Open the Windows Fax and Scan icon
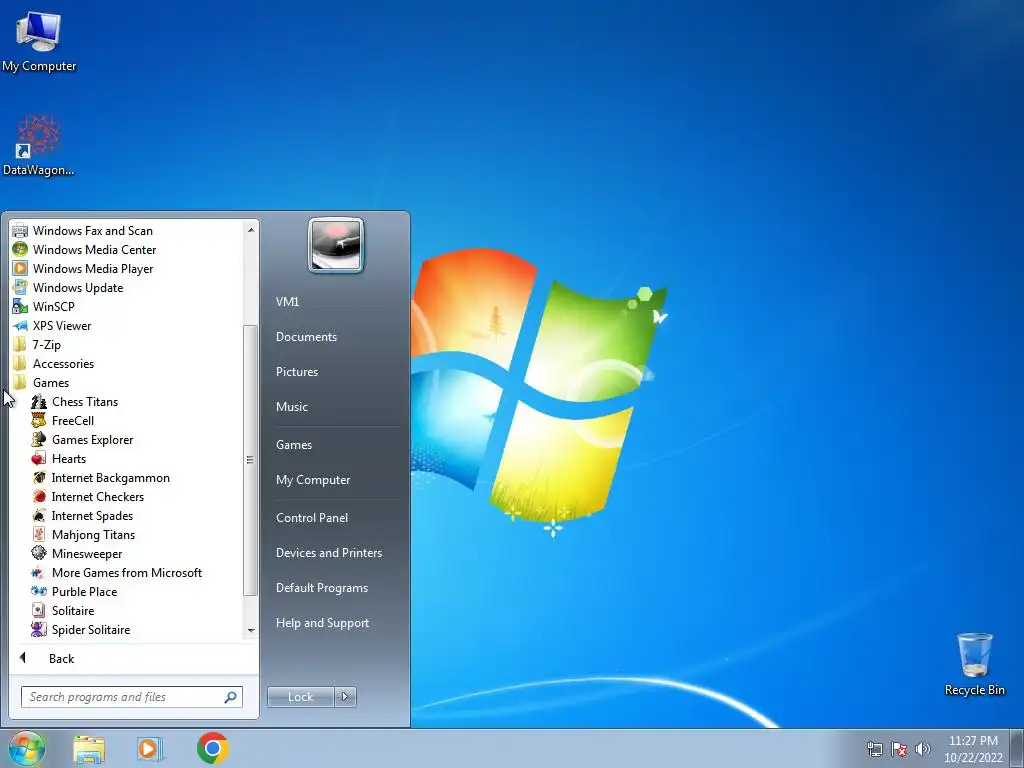The image size is (1024, 768). pyautogui.click(x=20, y=231)
